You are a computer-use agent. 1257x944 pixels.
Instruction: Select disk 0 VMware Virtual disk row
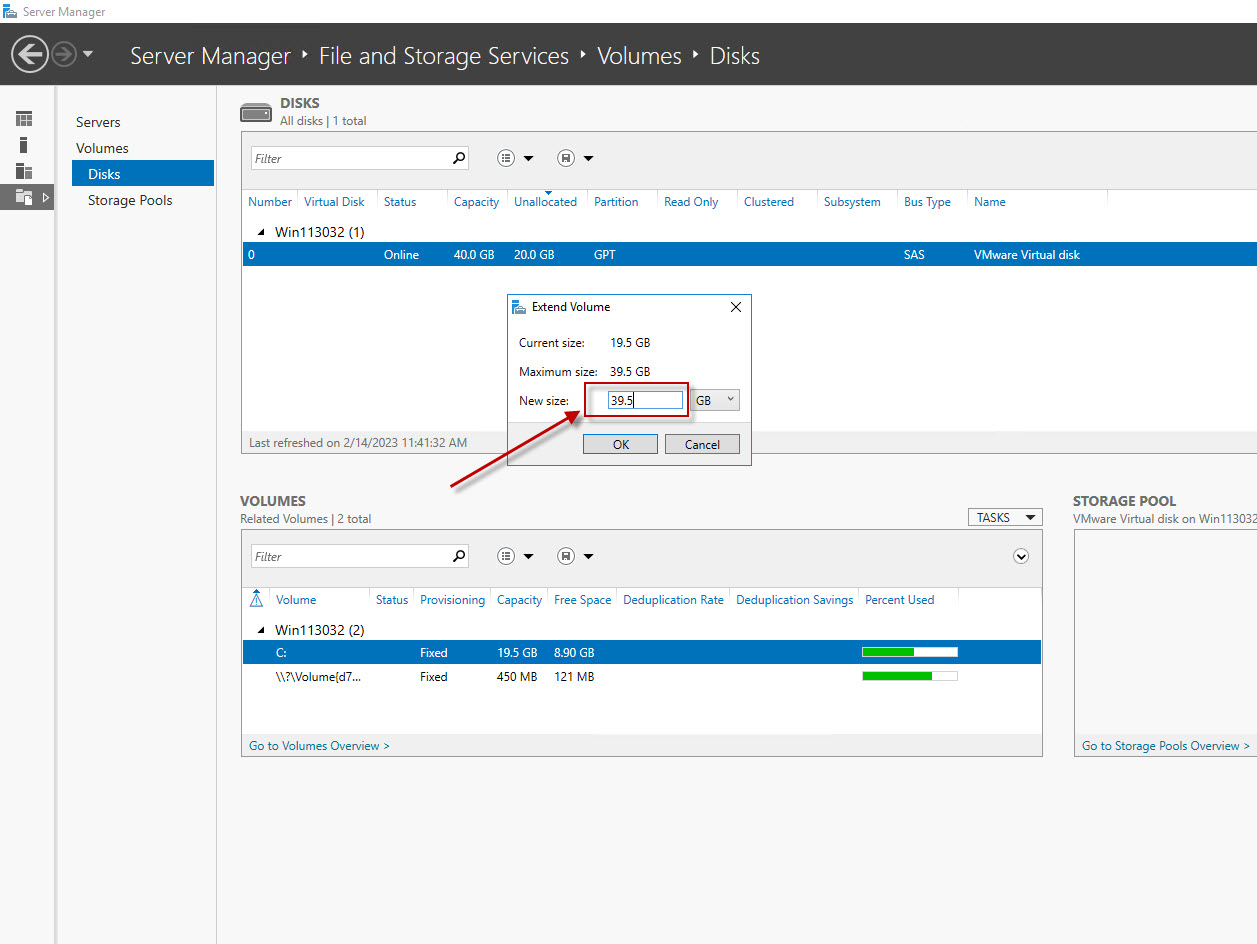(750, 254)
